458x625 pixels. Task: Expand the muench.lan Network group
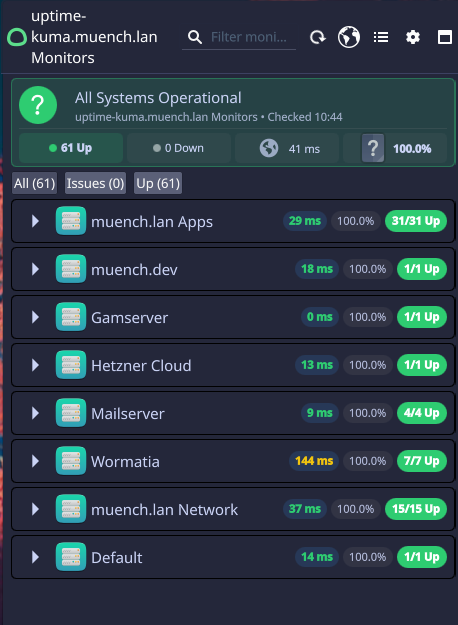35,509
